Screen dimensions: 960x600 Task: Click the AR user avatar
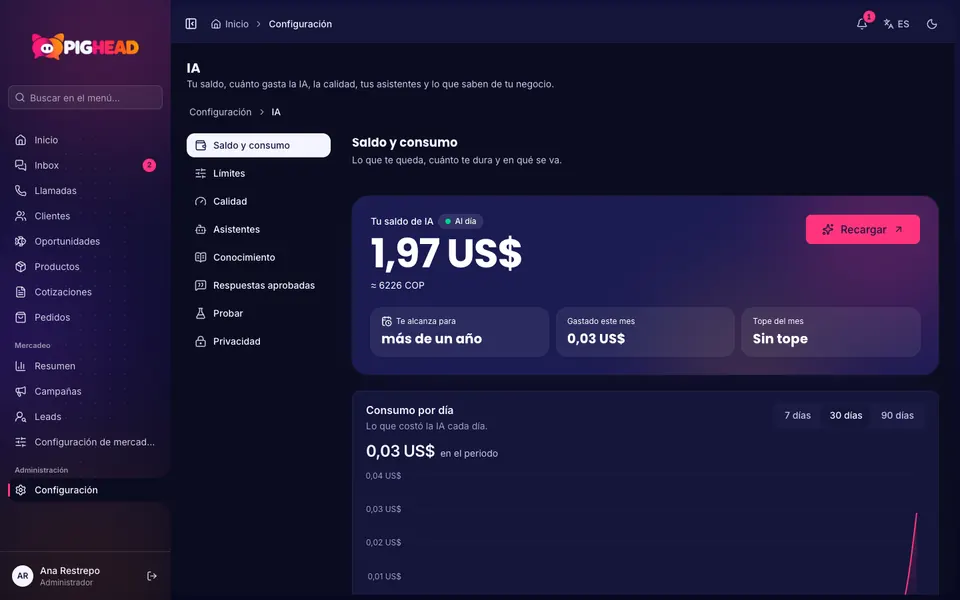point(23,576)
